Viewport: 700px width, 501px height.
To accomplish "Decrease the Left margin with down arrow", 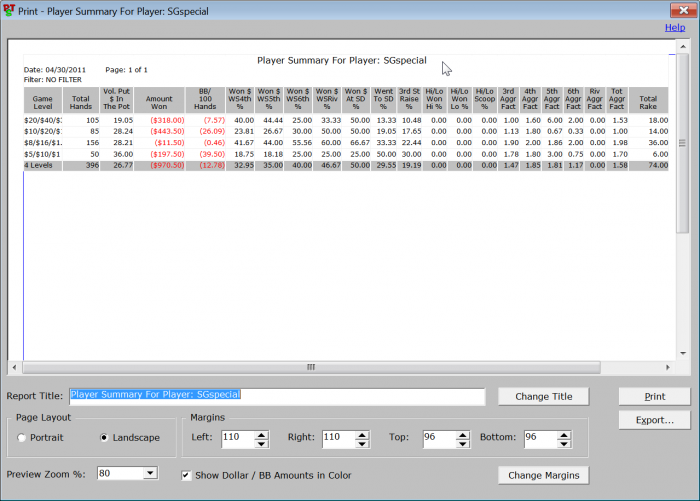I will (x=261, y=442).
